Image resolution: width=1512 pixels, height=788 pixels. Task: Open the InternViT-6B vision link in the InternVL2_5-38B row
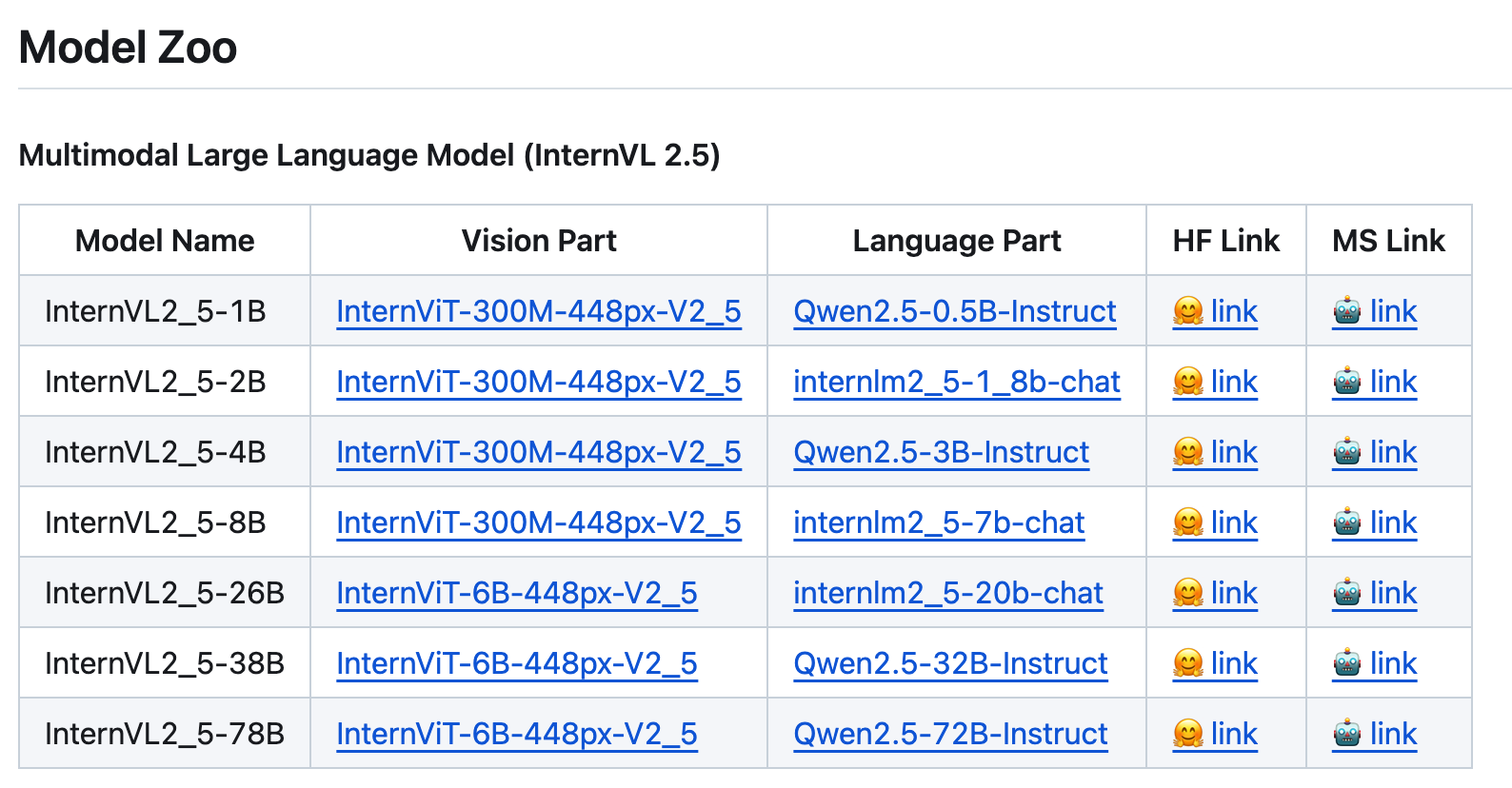[516, 663]
